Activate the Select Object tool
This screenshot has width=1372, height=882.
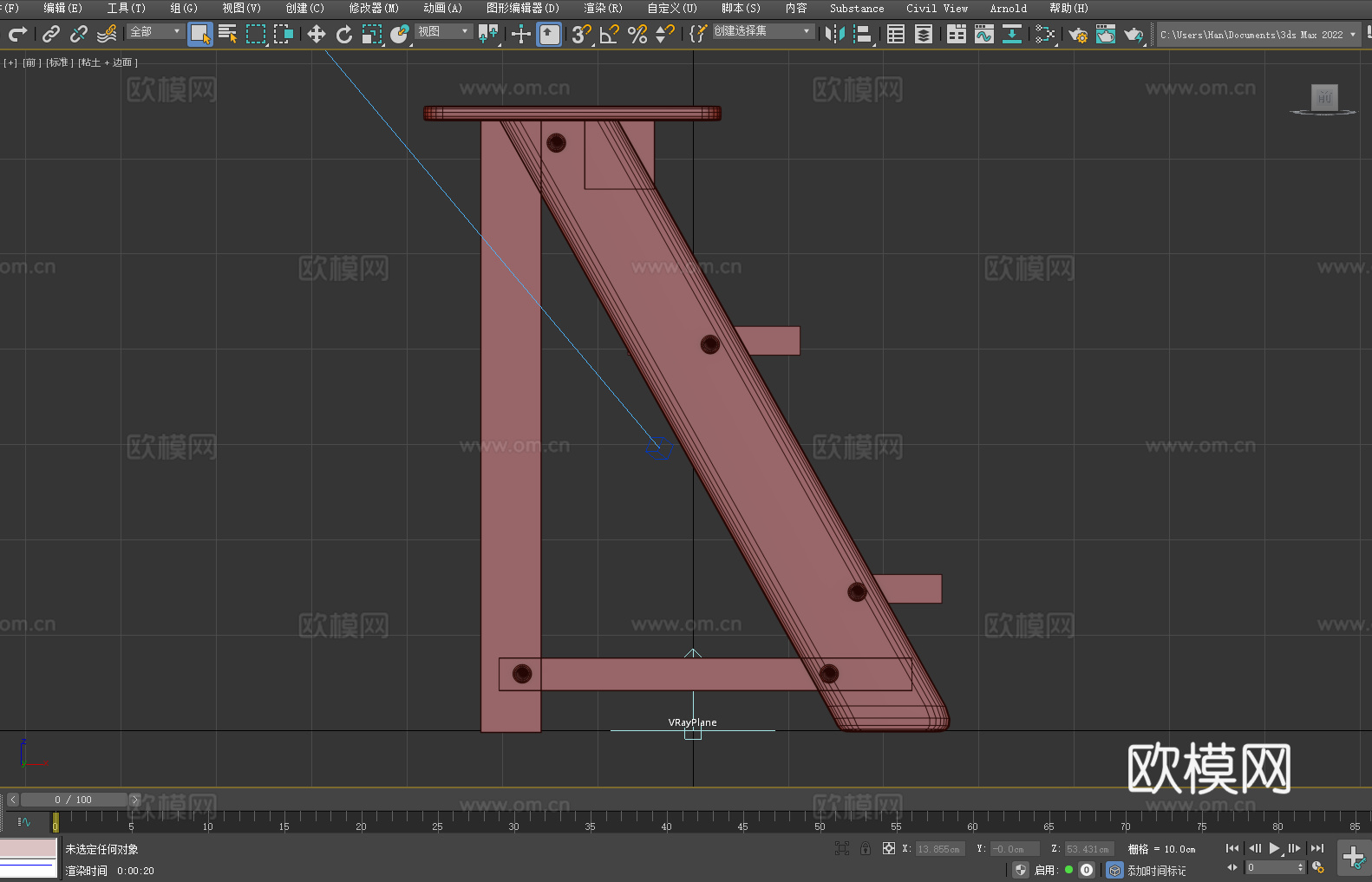[200, 34]
